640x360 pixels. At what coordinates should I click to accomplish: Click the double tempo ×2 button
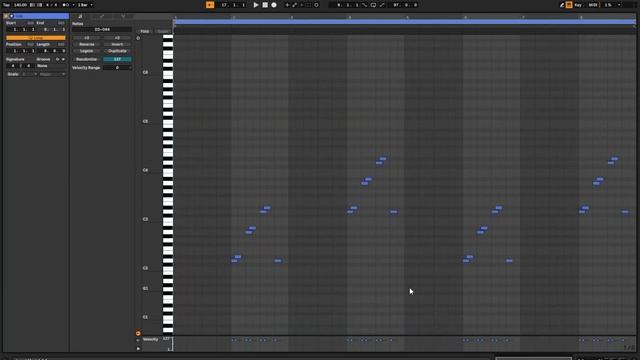click(x=117, y=38)
